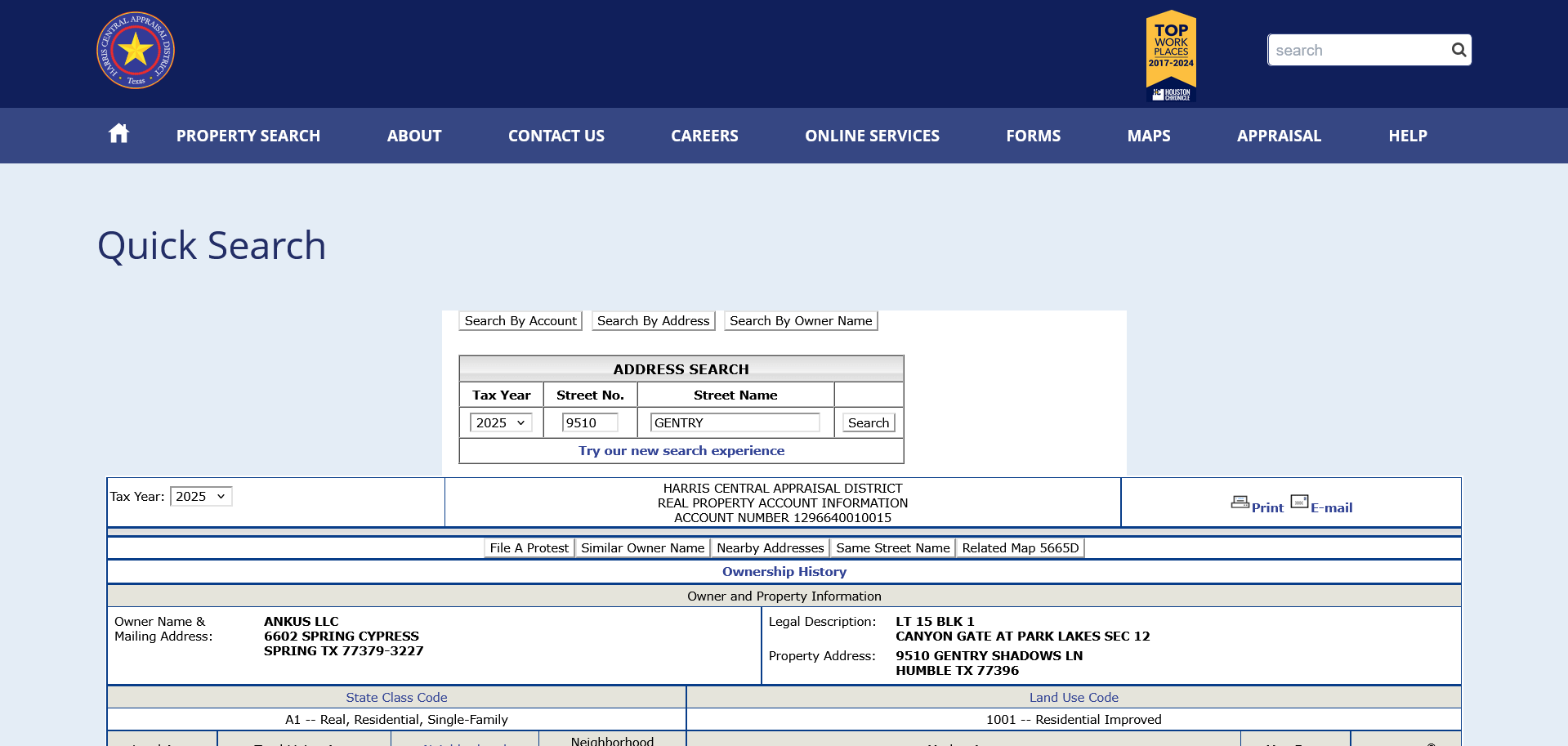Open the State Class Code link
The height and width of the screenshot is (746, 1568).
[396, 698]
